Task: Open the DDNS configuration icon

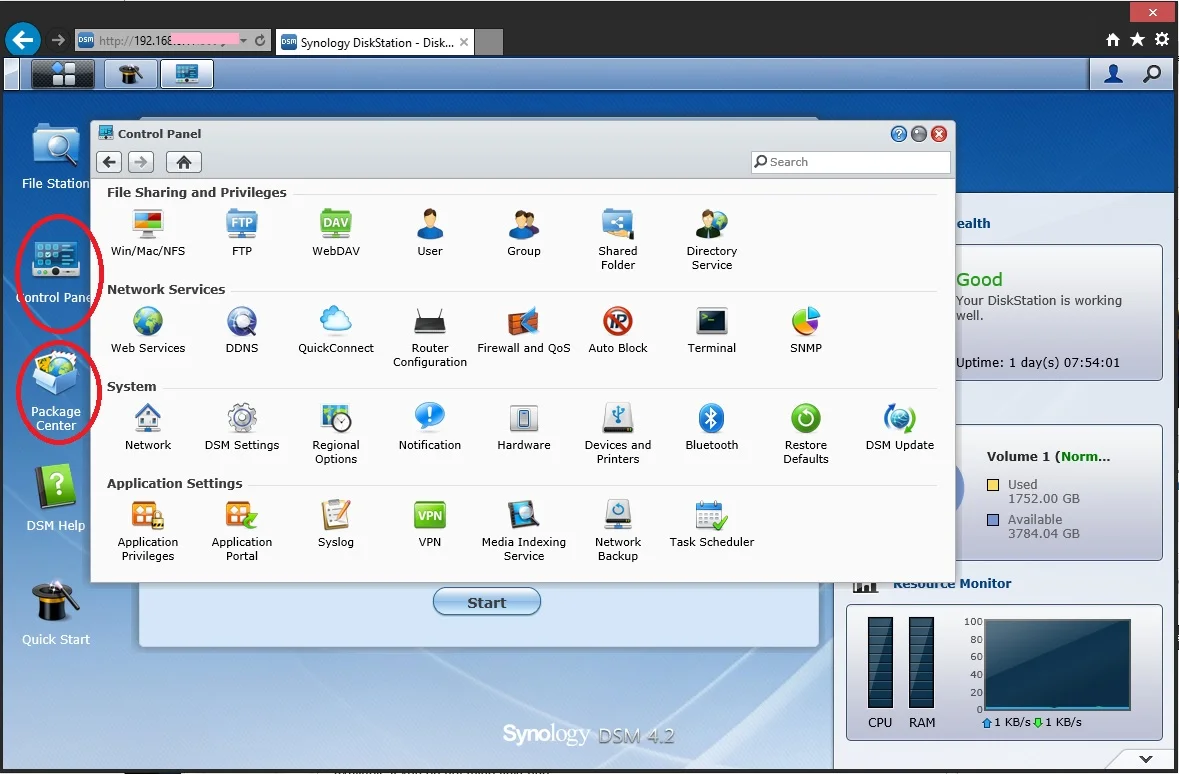Action: coord(241,329)
